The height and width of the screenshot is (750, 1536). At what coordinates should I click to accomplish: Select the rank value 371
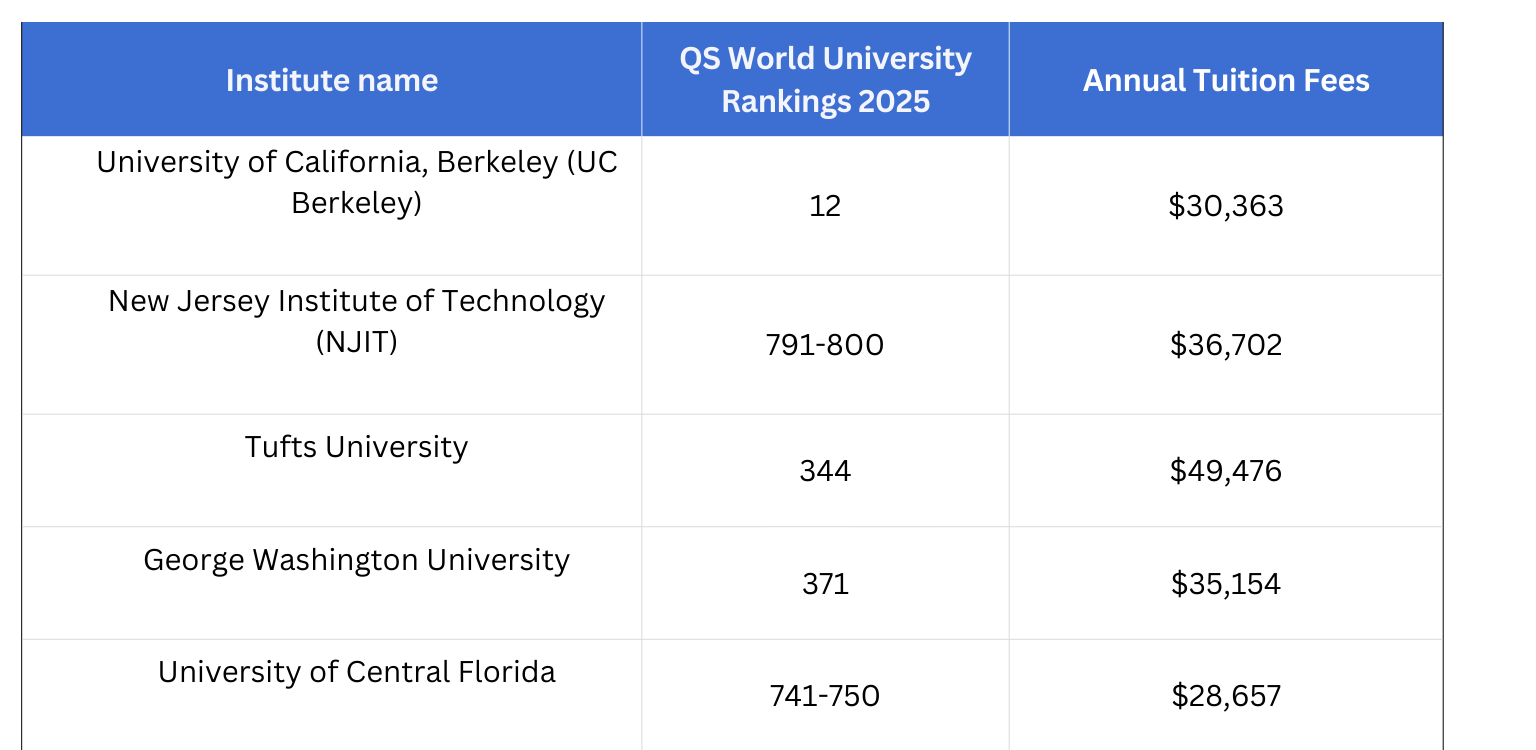coord(825,583)
